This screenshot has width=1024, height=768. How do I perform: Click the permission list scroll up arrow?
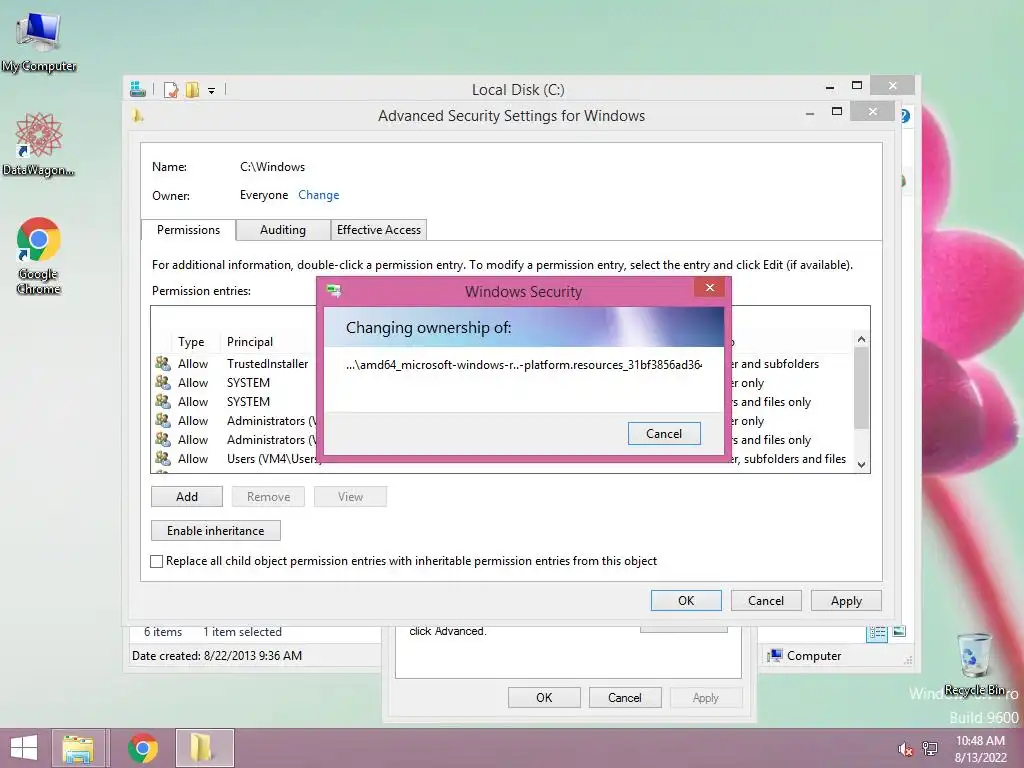click(x=861, y=340)
